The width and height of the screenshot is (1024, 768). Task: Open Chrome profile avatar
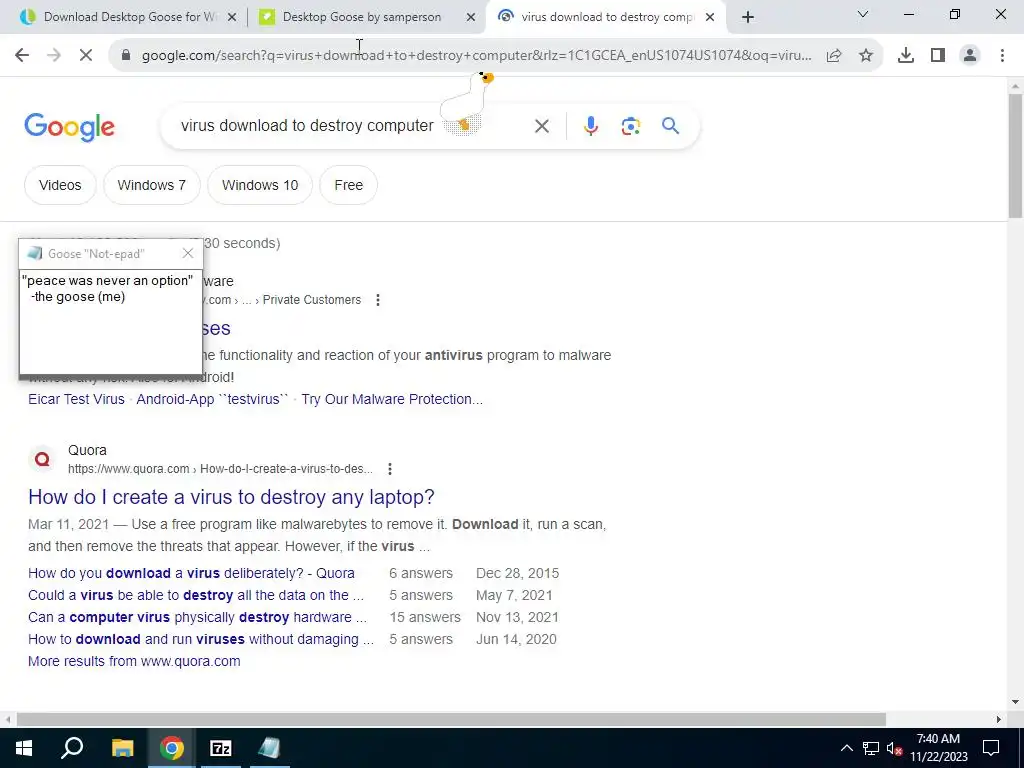coord(970,56)
